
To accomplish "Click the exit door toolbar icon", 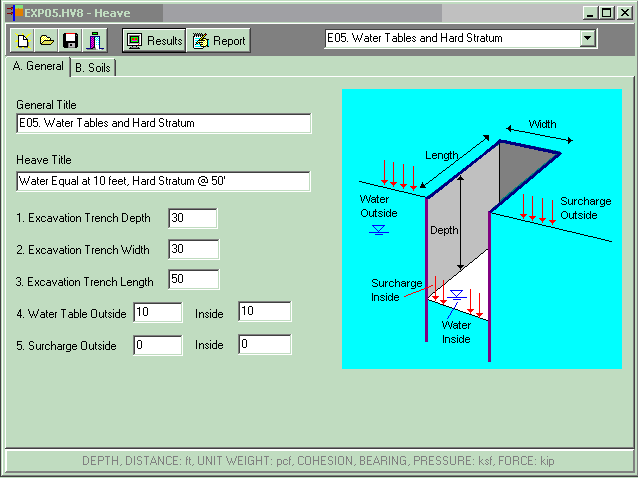I will [x=94, y=40].
